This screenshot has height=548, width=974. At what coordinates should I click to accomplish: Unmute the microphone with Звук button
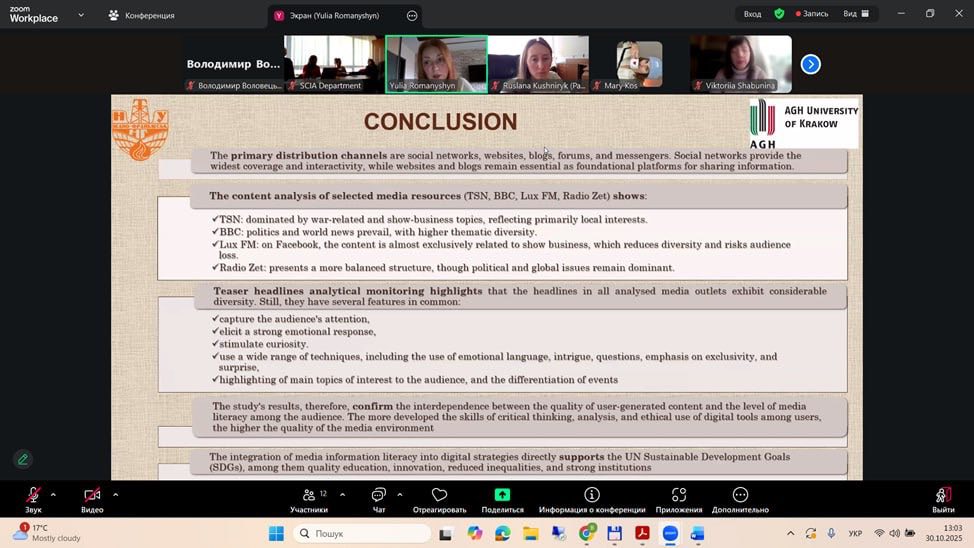(33, 496)
